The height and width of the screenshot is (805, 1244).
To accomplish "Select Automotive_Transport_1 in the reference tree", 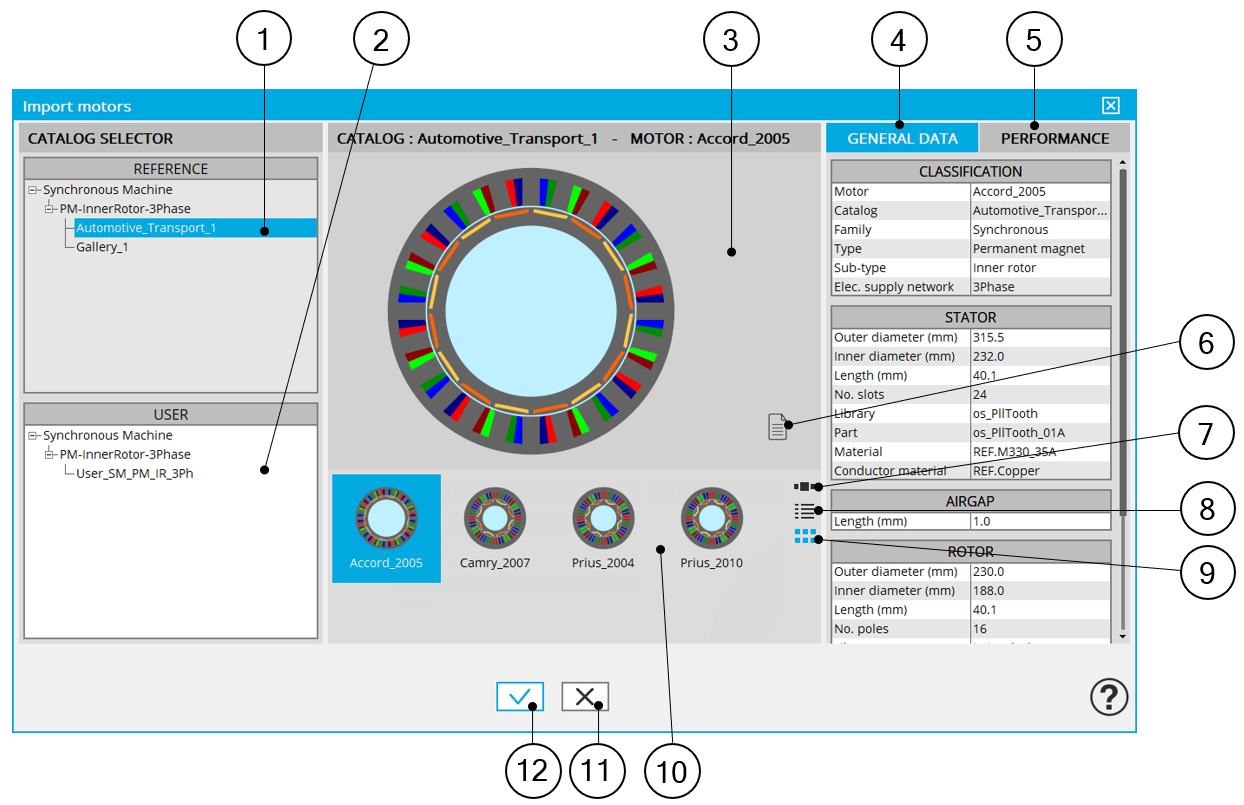I will pyautogui.click(x=146, y=228).
